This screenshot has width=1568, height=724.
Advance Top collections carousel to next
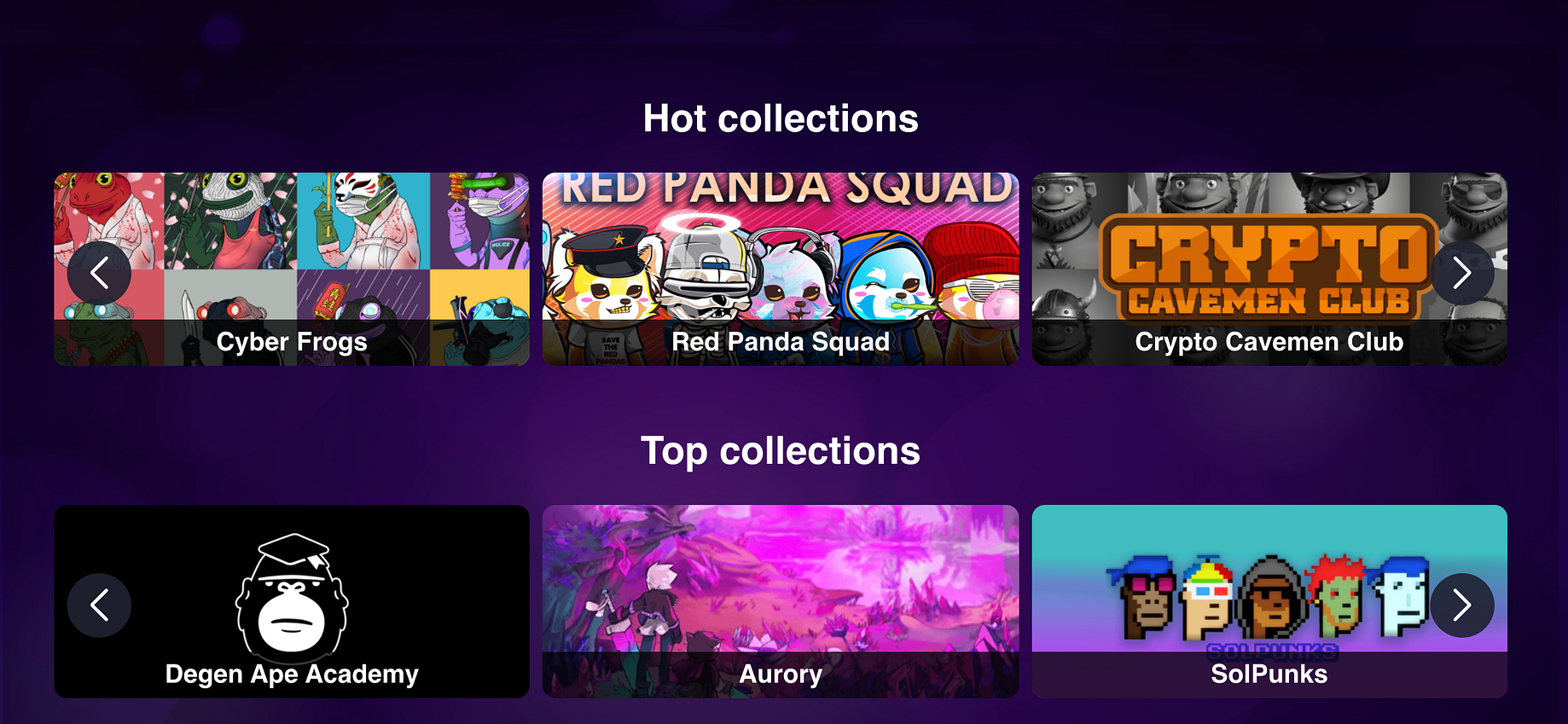tap(1462, 605)
